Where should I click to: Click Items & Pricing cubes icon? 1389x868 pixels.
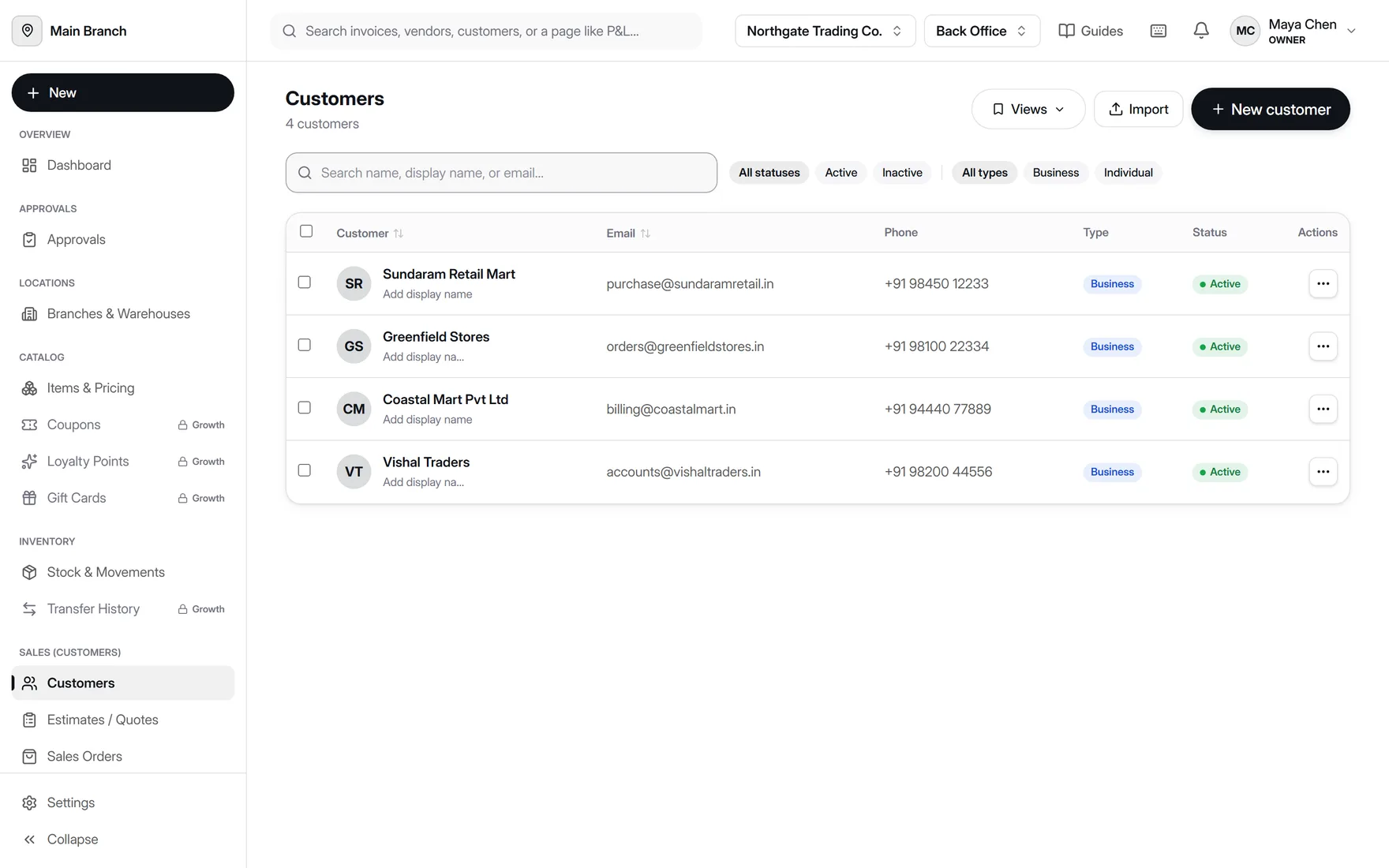click(x=29, y=388)
